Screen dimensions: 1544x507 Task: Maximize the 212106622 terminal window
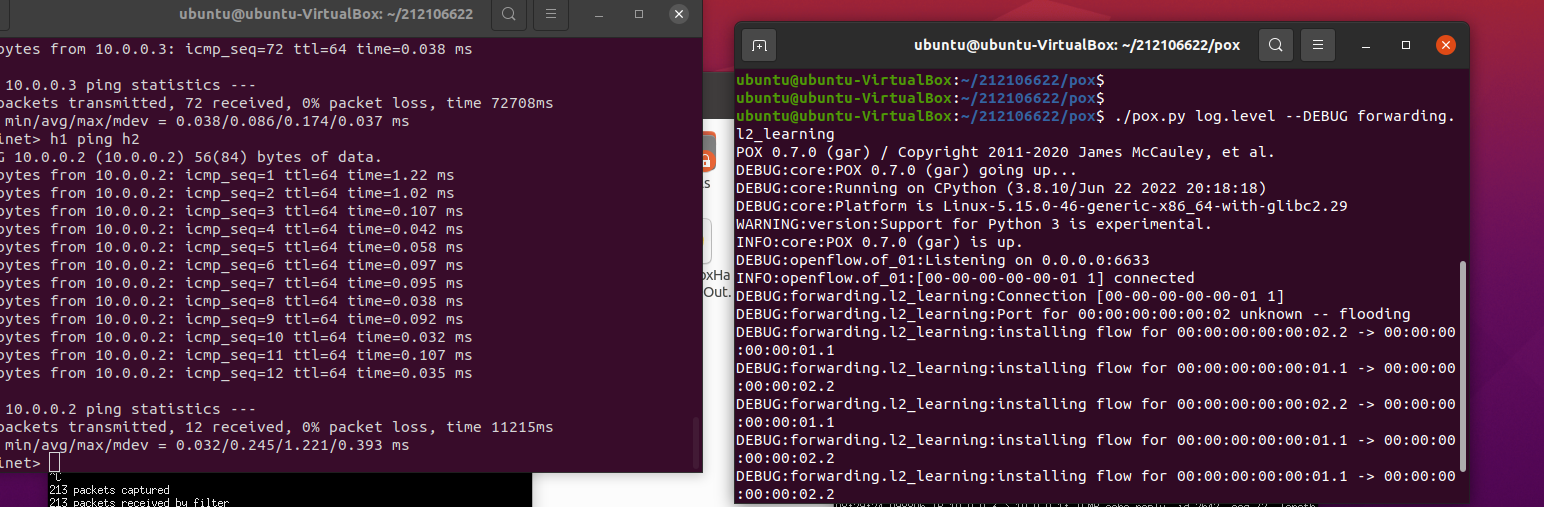click(x=639, y=14)
